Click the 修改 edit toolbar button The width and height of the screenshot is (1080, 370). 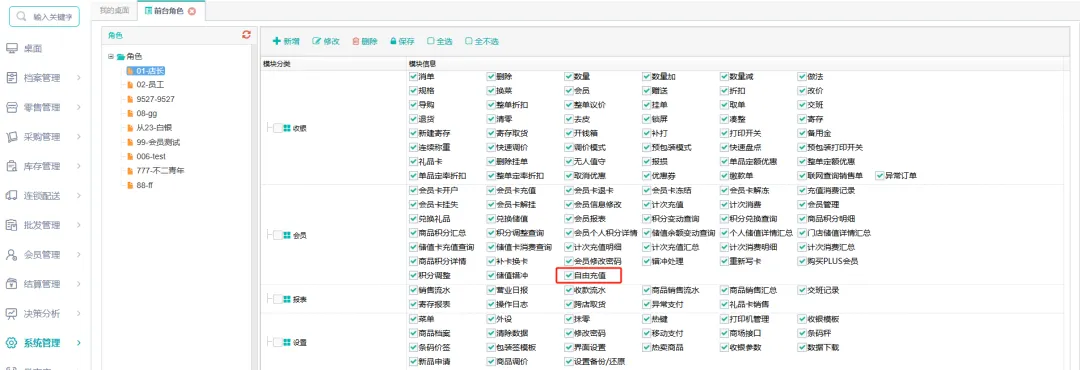coord(326,41)
